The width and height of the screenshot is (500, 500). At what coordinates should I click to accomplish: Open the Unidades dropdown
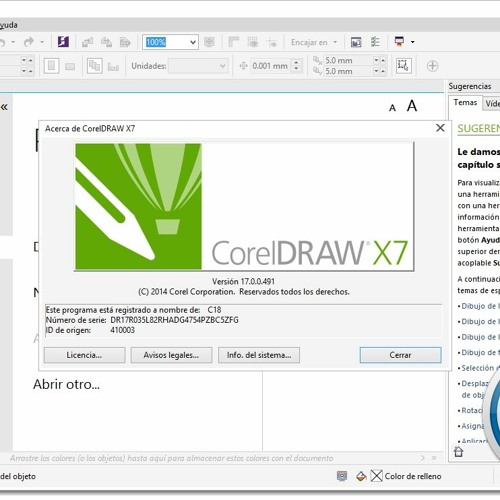198,66
